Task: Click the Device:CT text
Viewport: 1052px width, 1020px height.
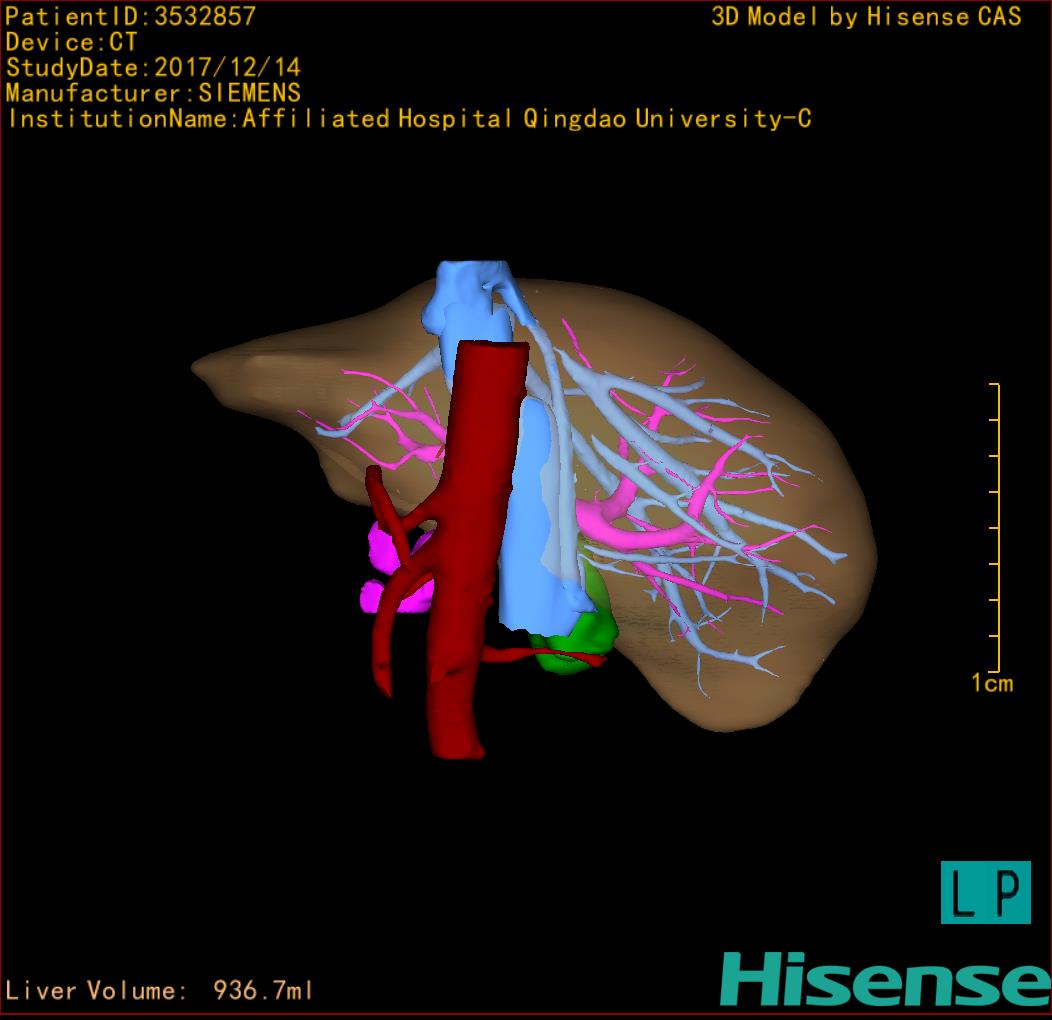Action: (71, 42)
